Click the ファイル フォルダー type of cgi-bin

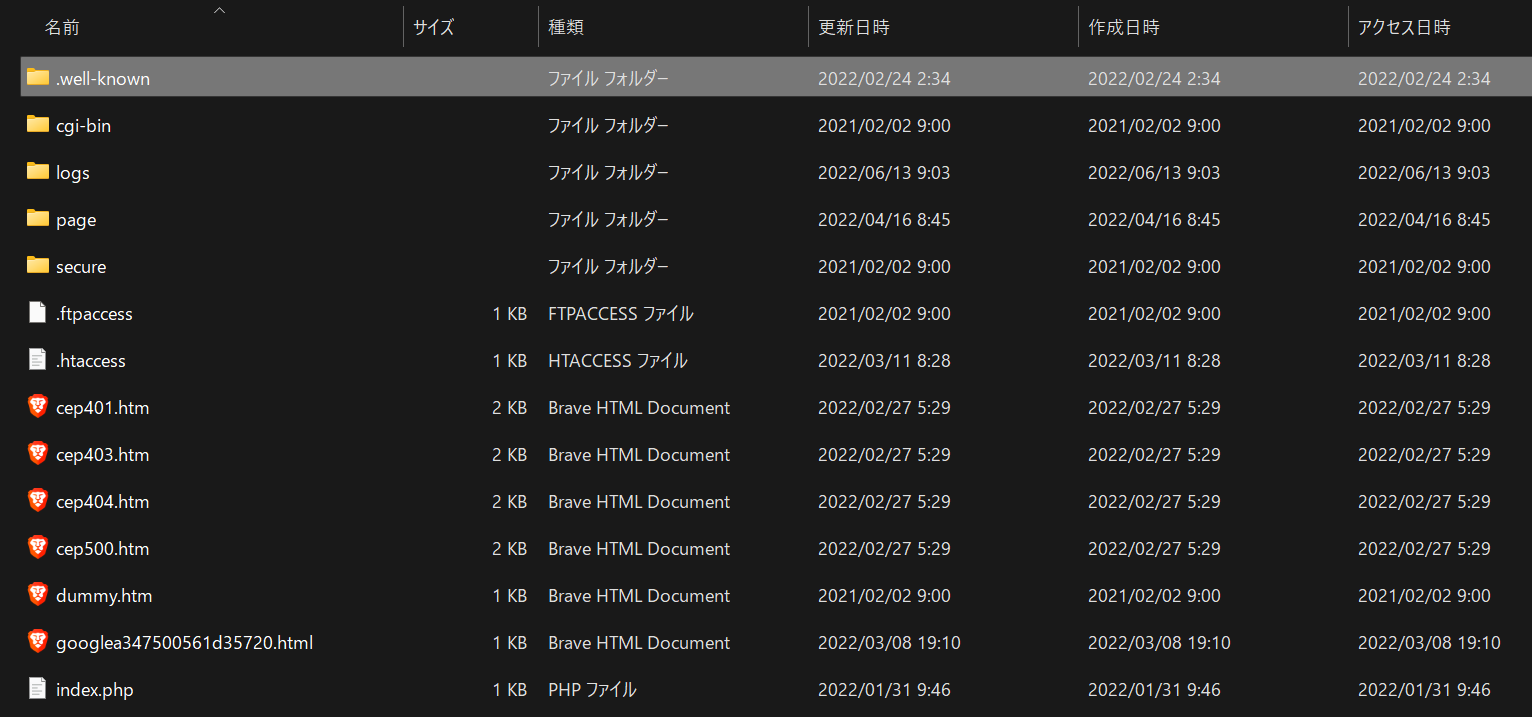tap(608, 125)
